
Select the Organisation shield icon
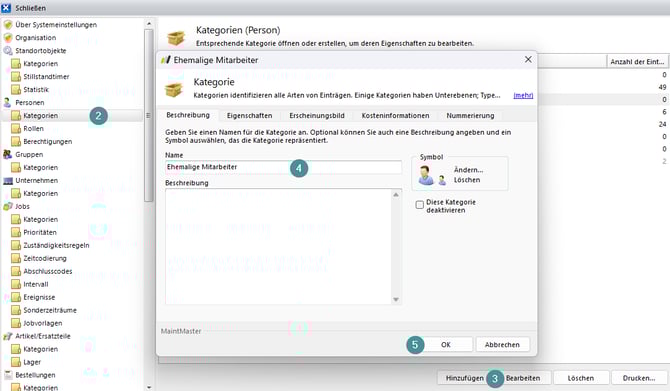[8, 38]
